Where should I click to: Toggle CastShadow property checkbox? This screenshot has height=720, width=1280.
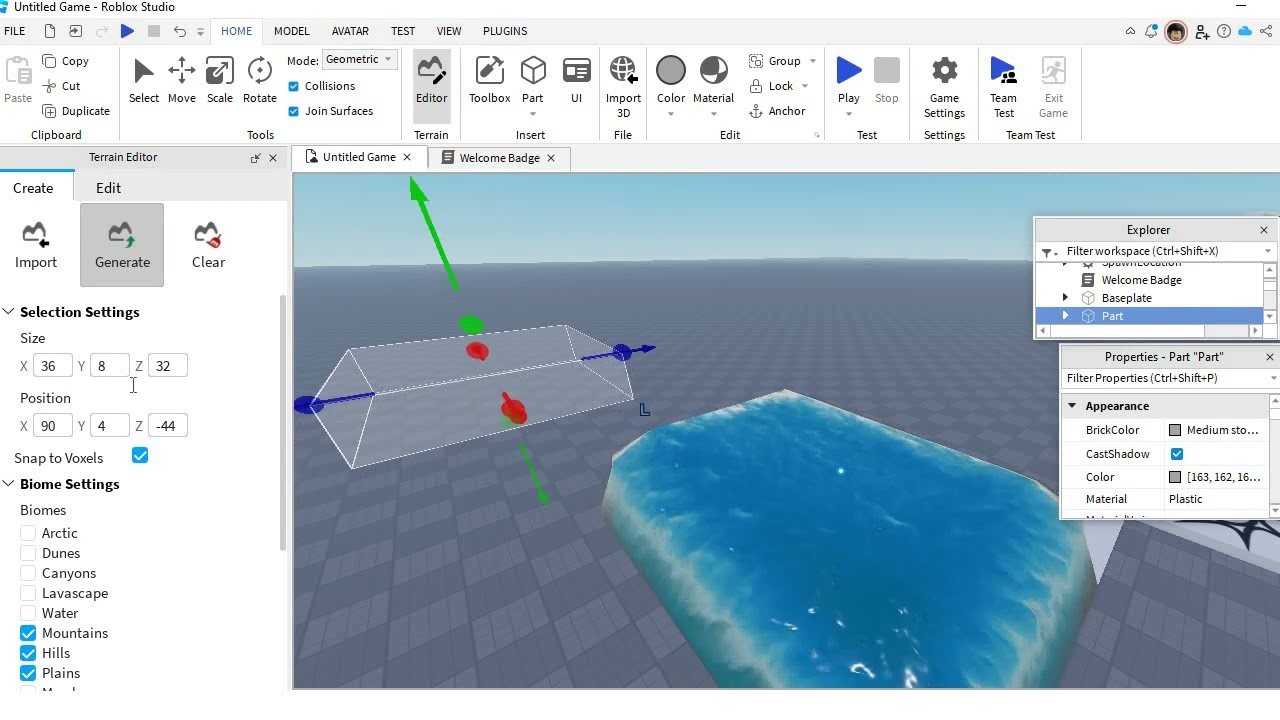tap(1177, 454)
